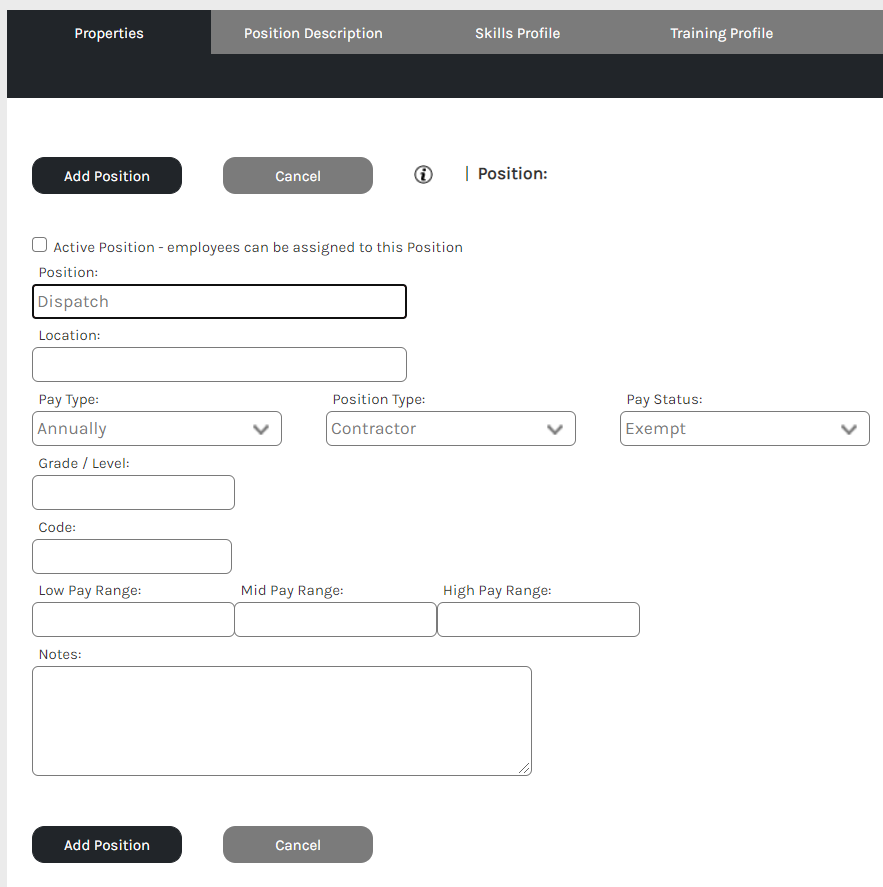
Task: Expand the Position Type dropdown
Action: pyautogui.click(x=451, y=429)
